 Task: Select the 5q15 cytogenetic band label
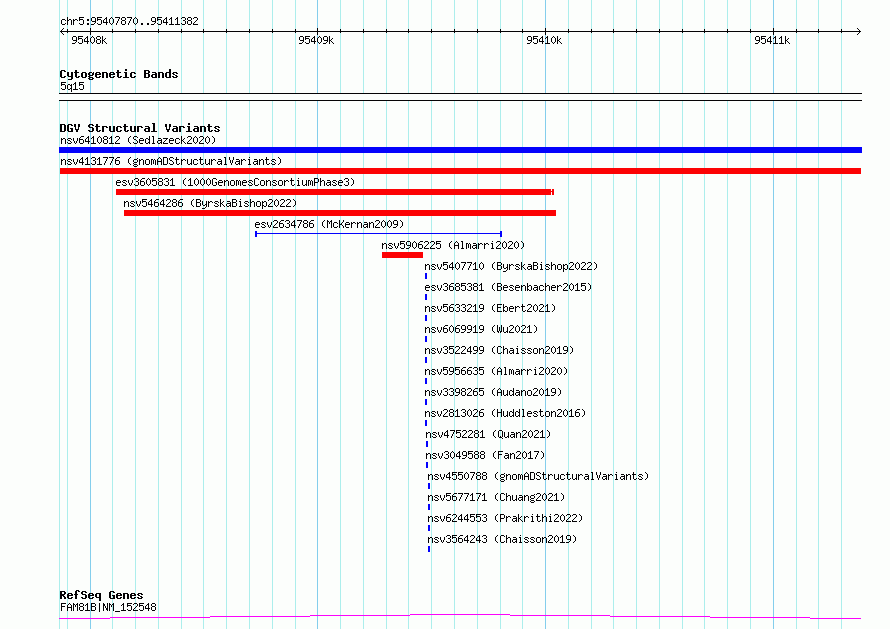(72, 86)
